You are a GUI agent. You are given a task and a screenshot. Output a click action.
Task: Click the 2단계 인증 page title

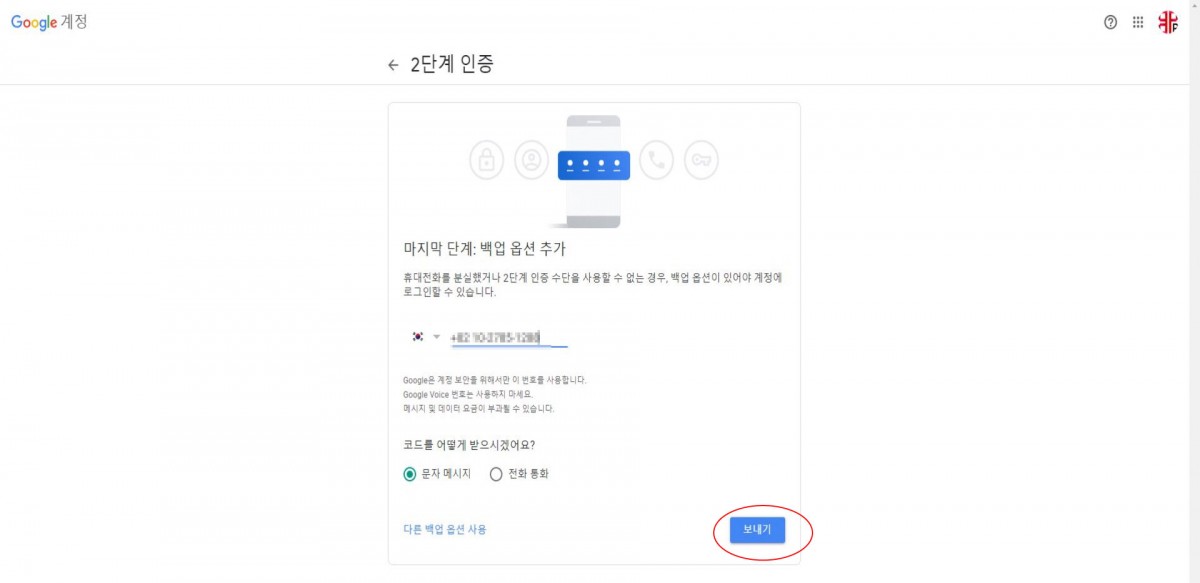(x=452, y=65)
